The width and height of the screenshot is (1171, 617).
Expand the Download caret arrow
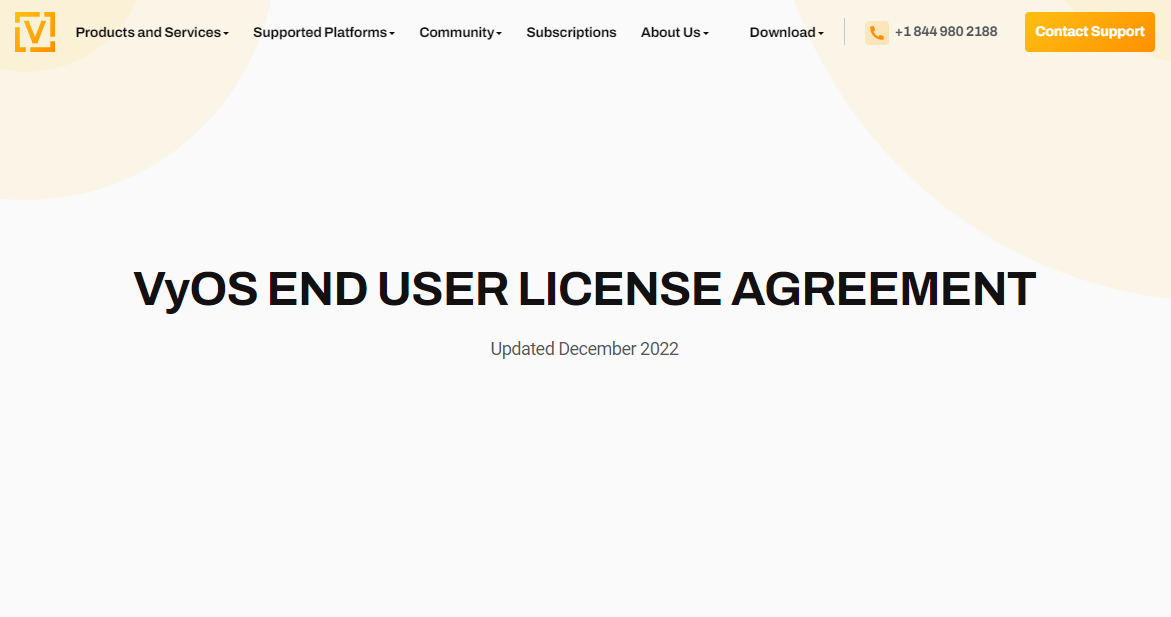tap(821, 34)
